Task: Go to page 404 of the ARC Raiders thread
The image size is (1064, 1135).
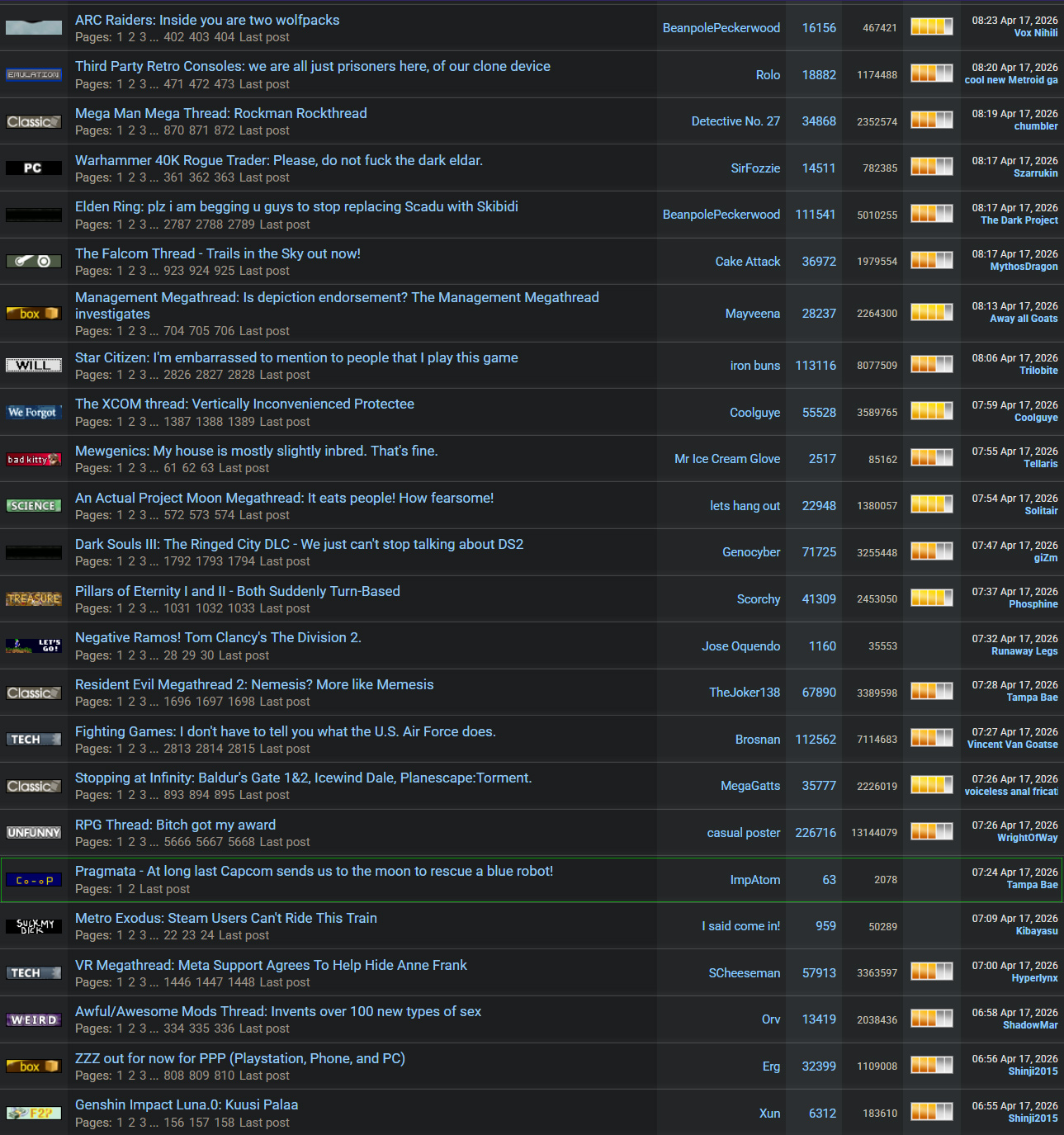Action: pyautogui.click(x=225, y=37)
